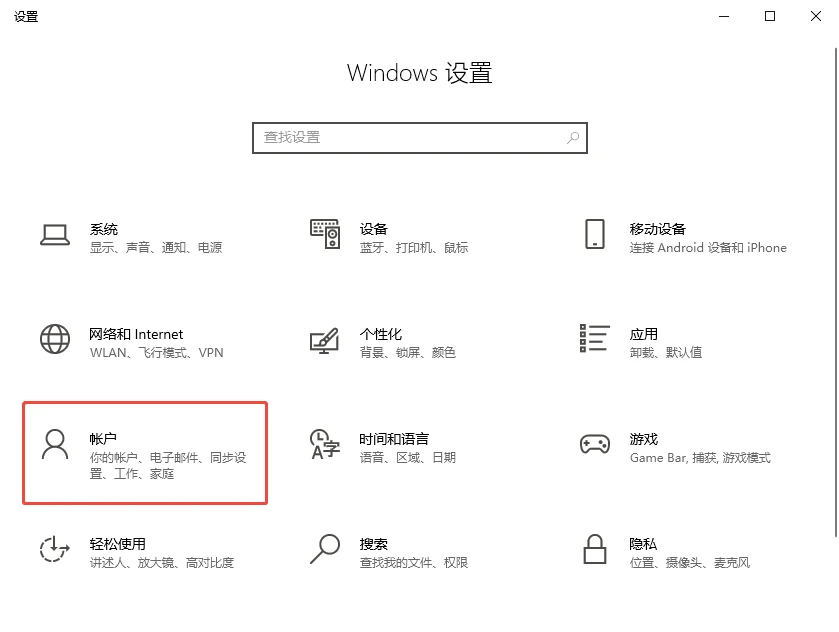Select the 网络和 Internet heading
The height and width of the screenshot is (632, 839).
point(136,334)
